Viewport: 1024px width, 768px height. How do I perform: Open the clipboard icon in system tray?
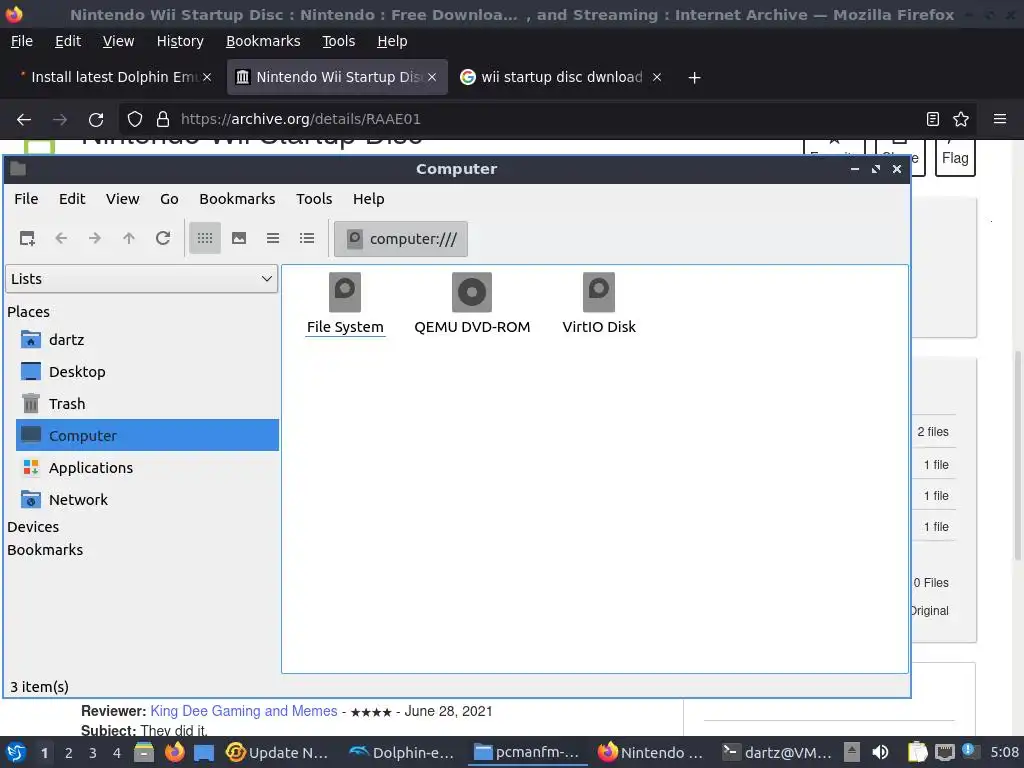(918, 752)
